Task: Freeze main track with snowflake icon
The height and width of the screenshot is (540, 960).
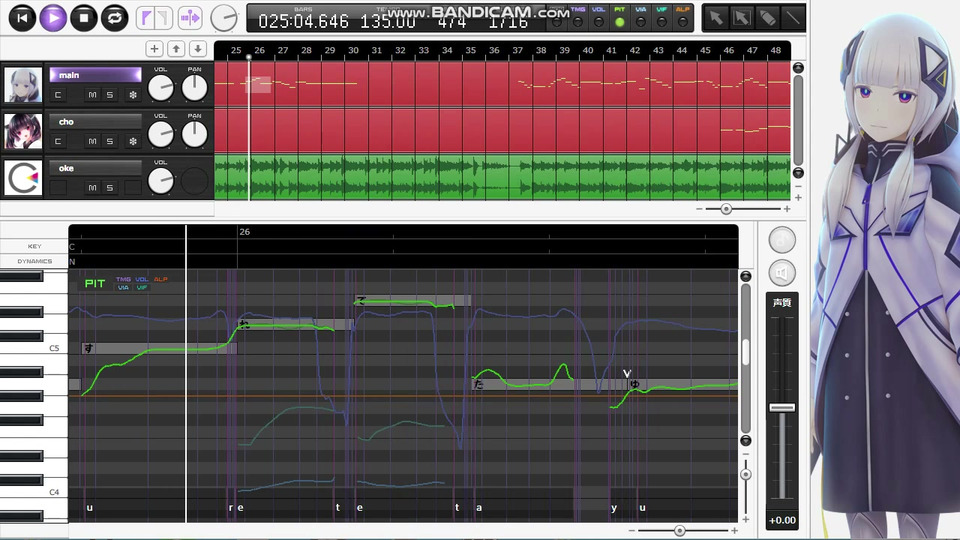Action: click(x=133, y=95)
